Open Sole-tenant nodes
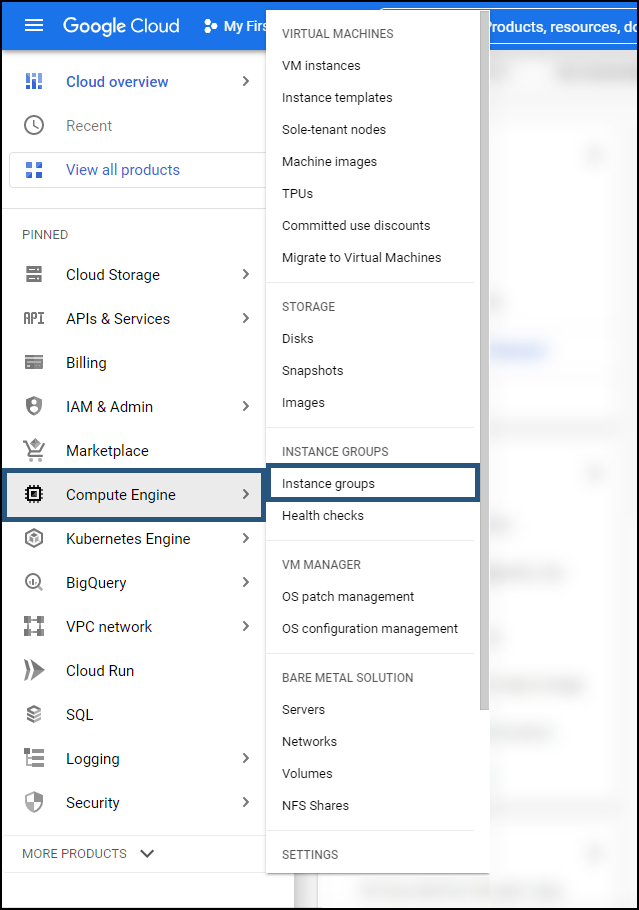The image size is (639, 910). click(x=334, y=129)
